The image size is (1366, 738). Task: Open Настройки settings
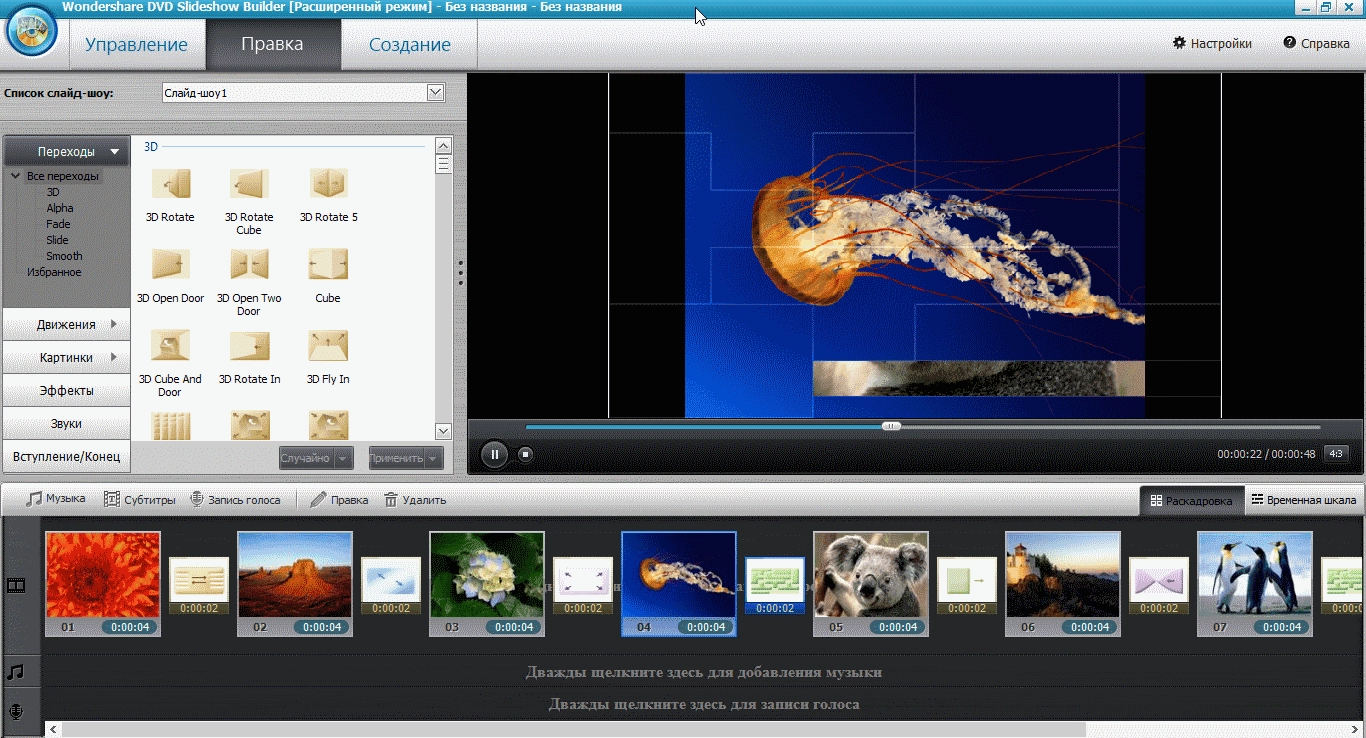[x=1212, y=44]
